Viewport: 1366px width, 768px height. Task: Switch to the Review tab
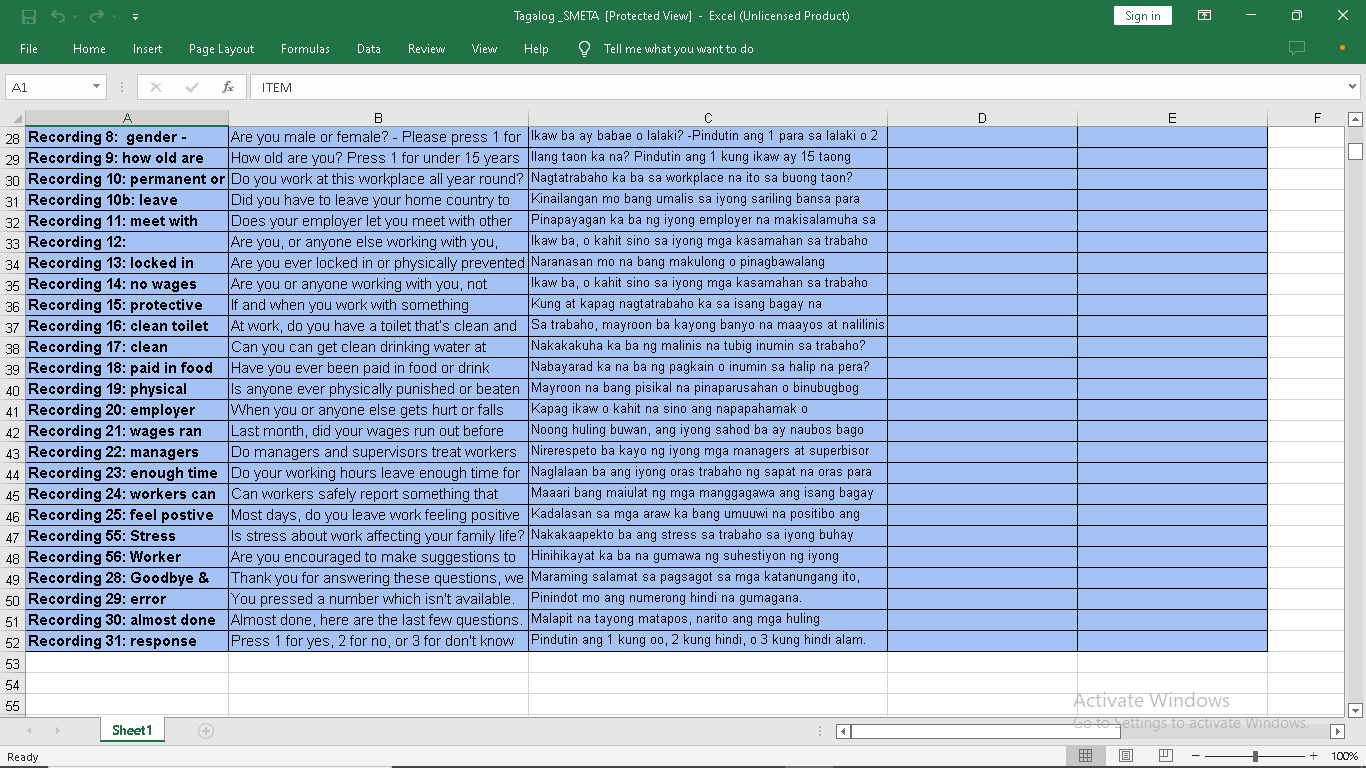(426, 49)
